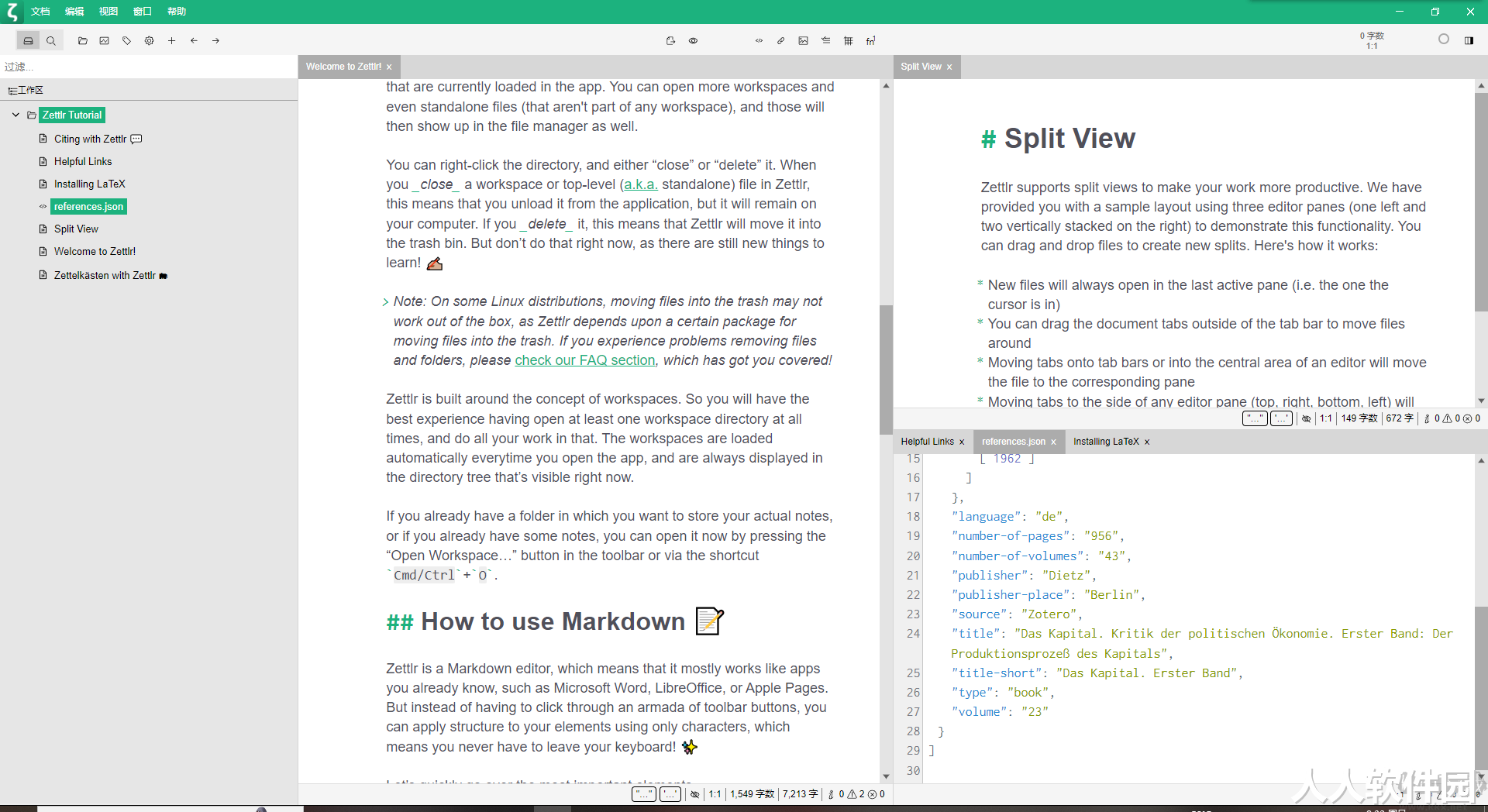Open Split View in file tree
This screenshot has height=812, width=1488.
tap(76, 229)
